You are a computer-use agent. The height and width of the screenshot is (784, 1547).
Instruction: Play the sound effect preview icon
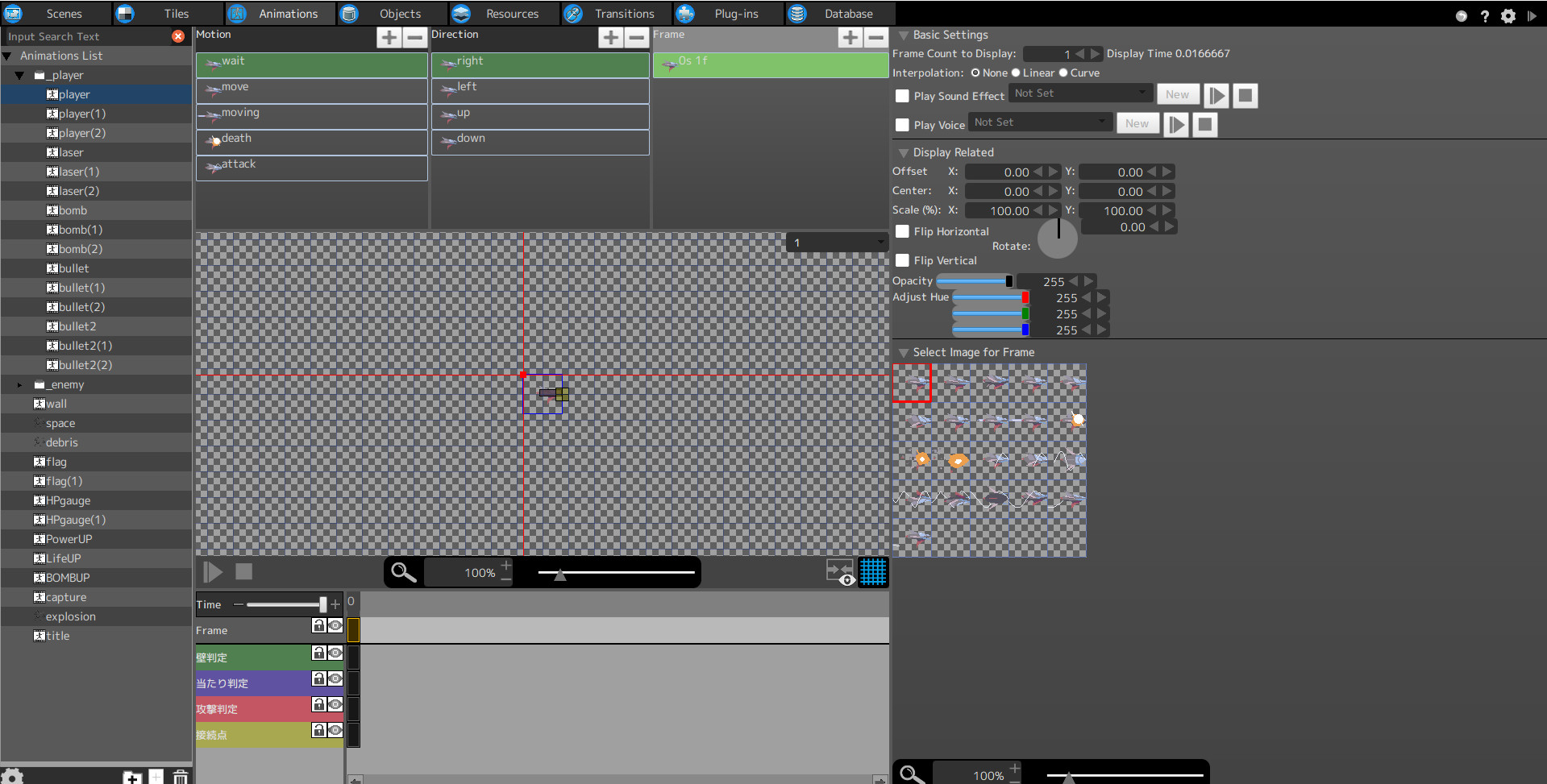pyautogui.click(x=1216, y=95)
